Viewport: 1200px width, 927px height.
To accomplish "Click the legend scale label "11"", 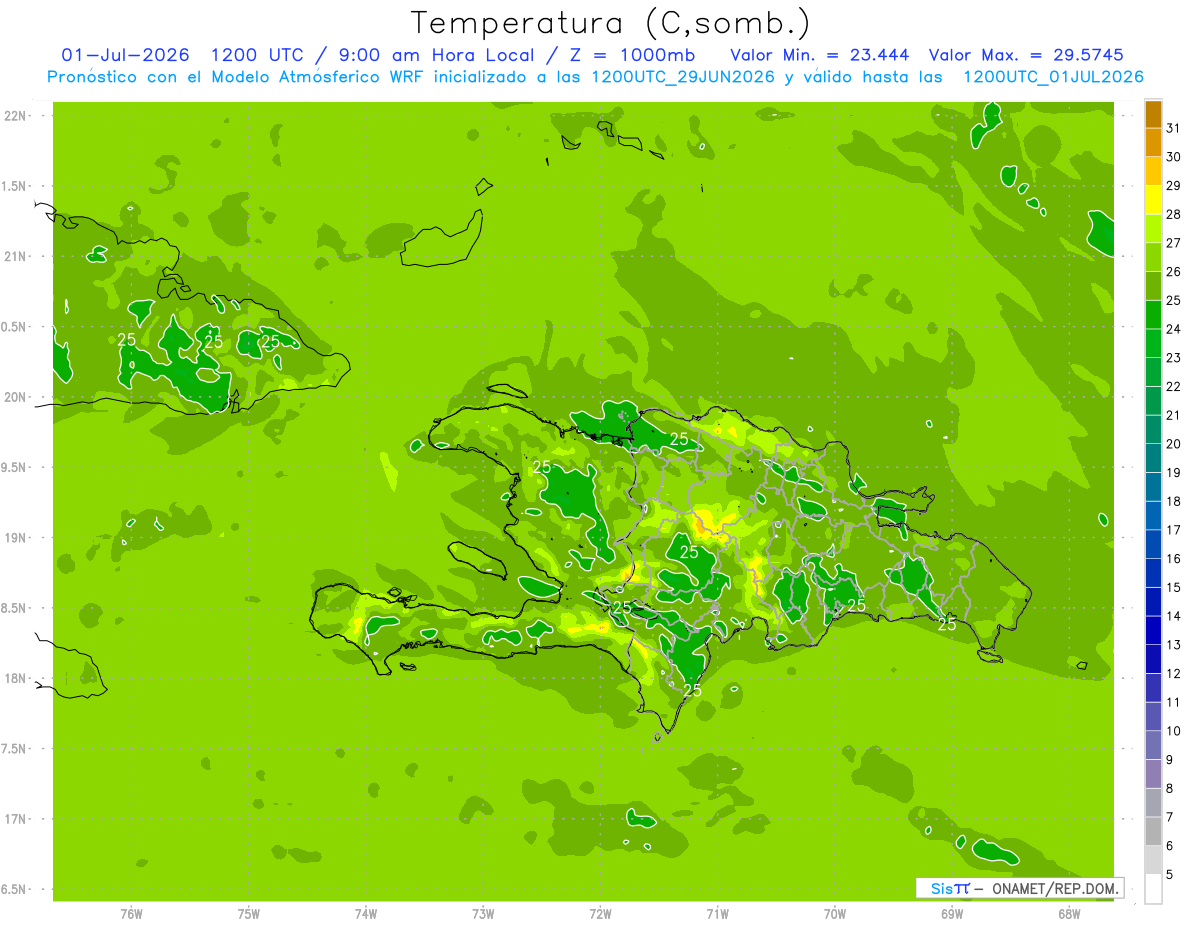I will [1173, 702].
